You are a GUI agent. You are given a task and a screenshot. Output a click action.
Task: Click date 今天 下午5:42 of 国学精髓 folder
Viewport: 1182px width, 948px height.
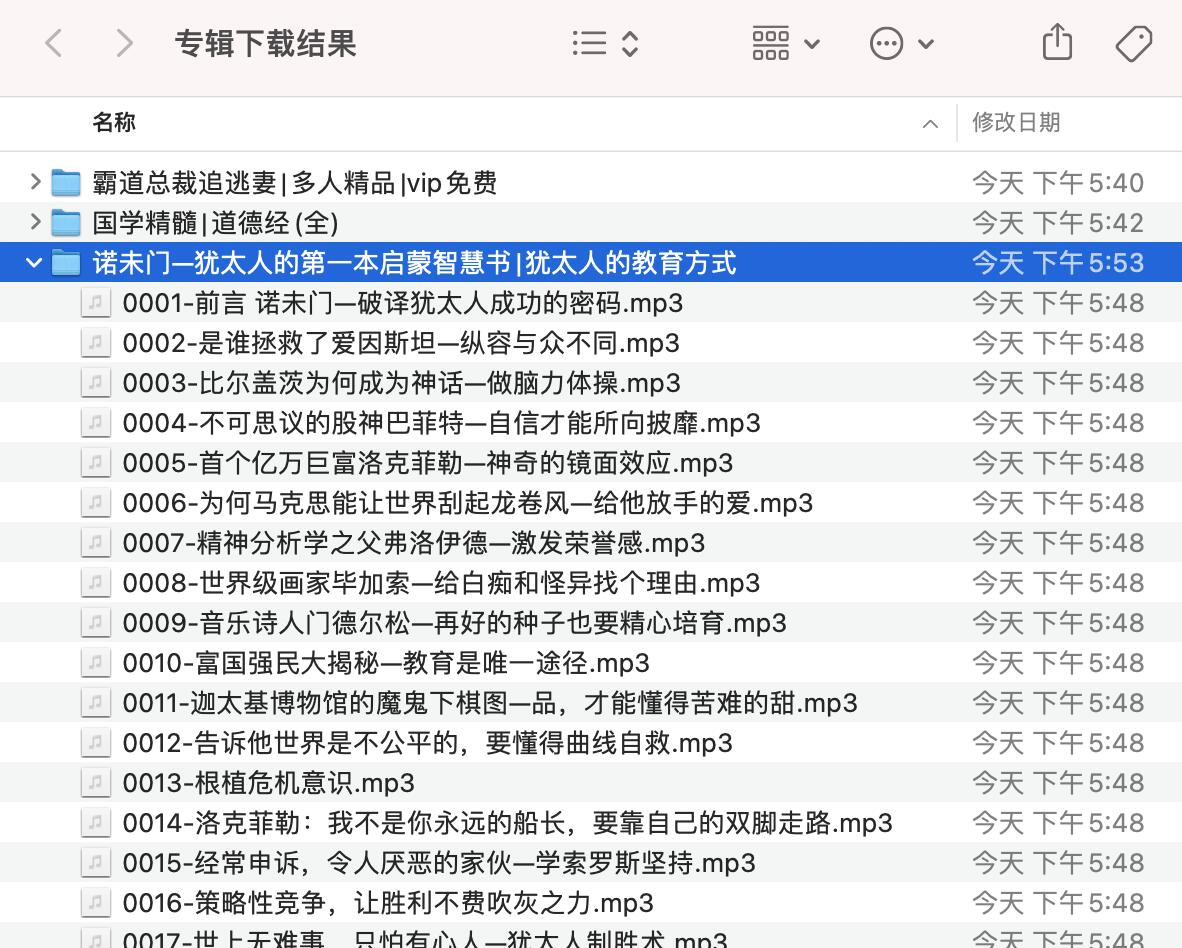click(1058, 222)
